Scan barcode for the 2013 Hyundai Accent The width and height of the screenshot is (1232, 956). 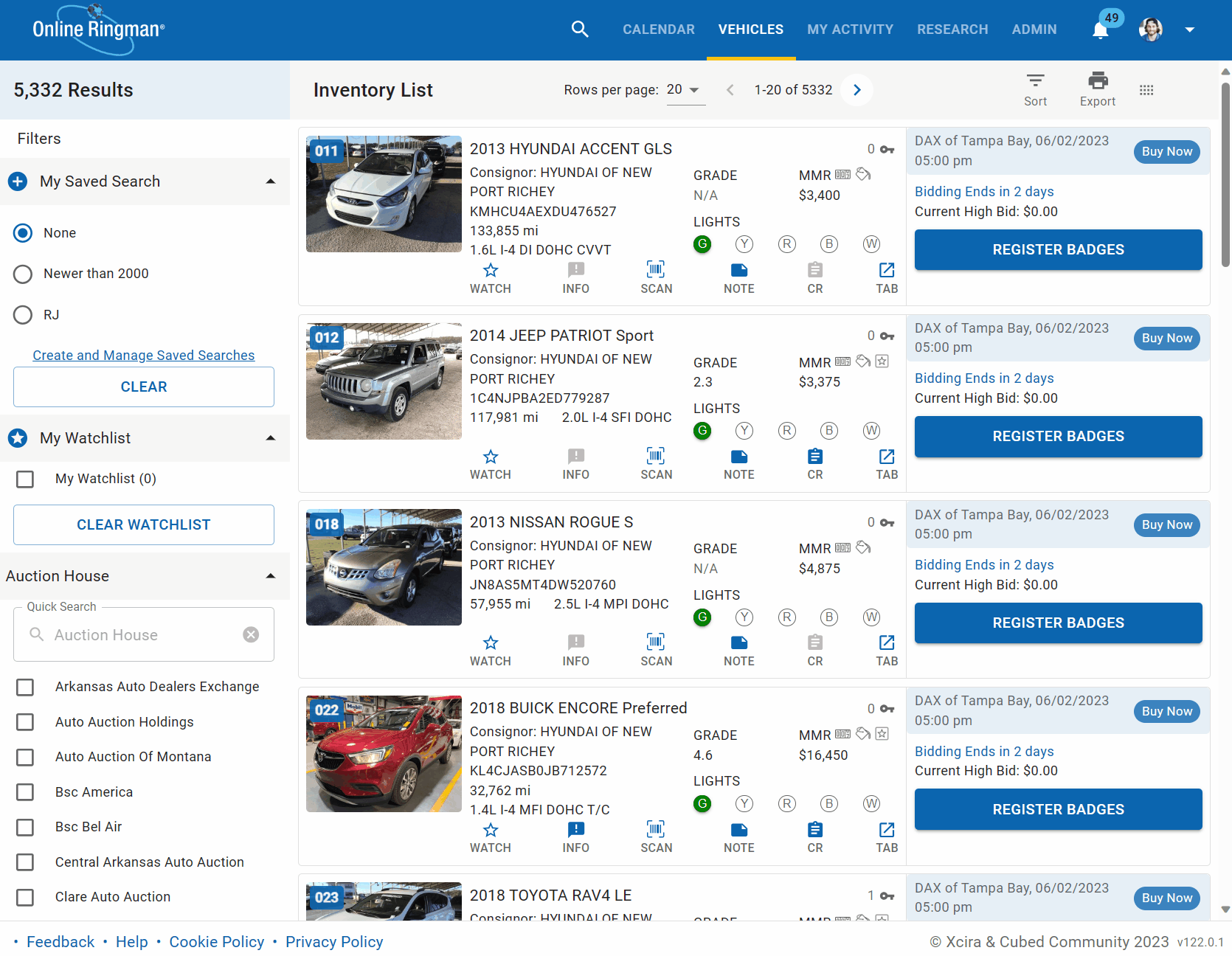(656, 278)
